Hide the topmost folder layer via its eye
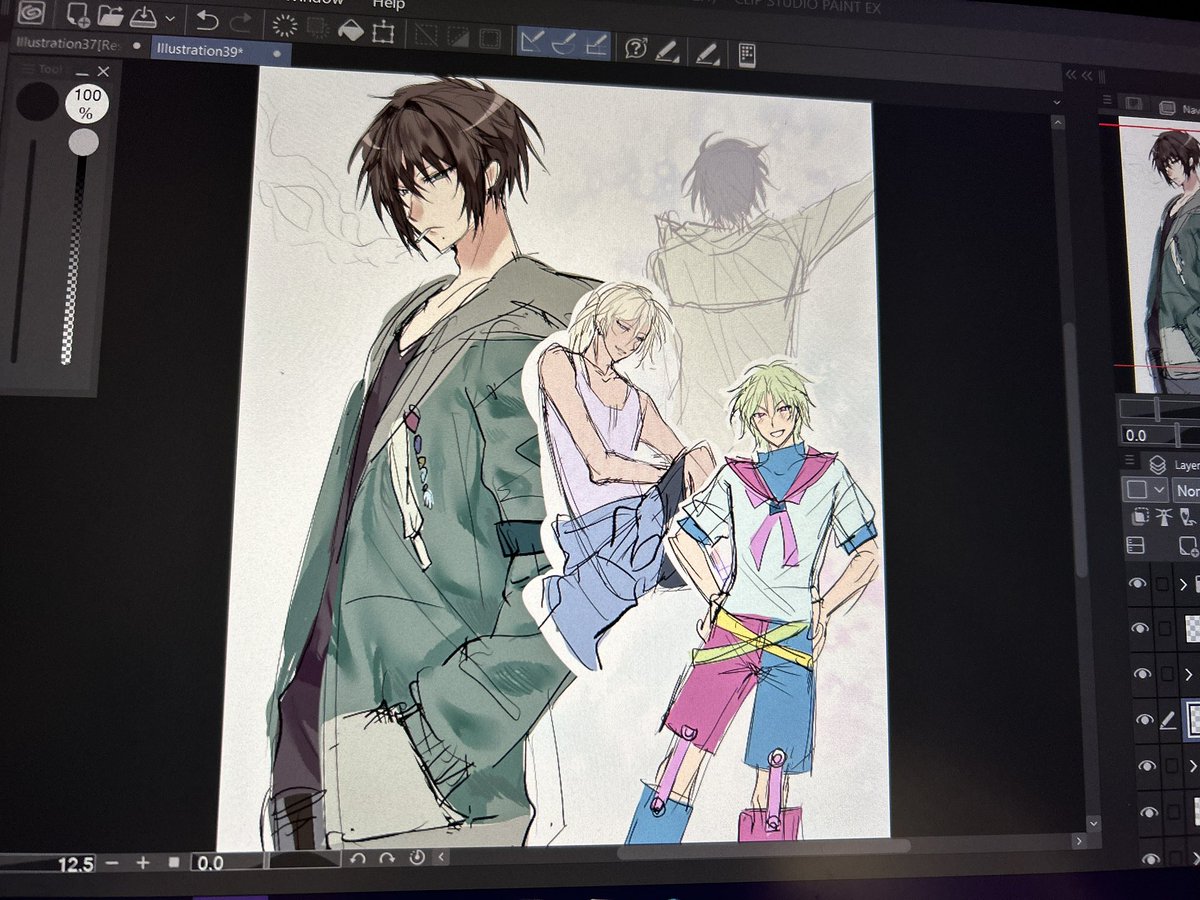This screenshot has width=1200, height=900. (1138, 584)
